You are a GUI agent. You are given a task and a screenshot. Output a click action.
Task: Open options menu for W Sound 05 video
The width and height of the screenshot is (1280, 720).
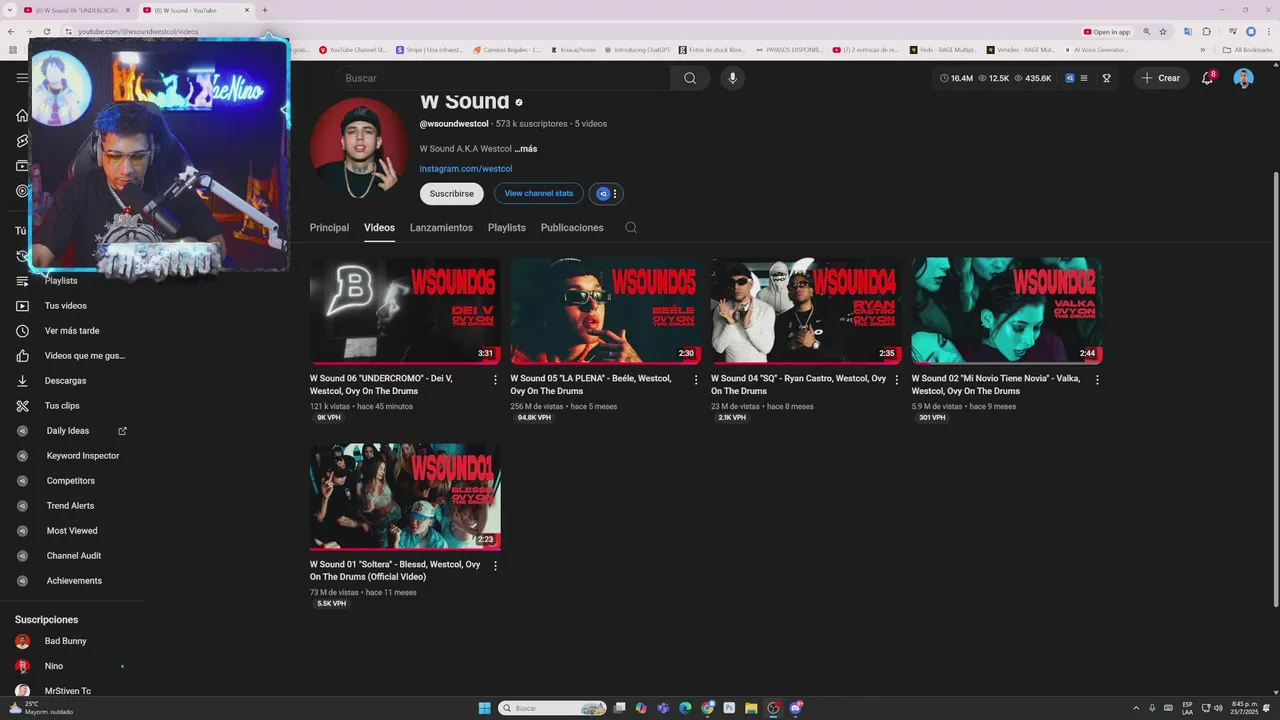coord(696,380)
